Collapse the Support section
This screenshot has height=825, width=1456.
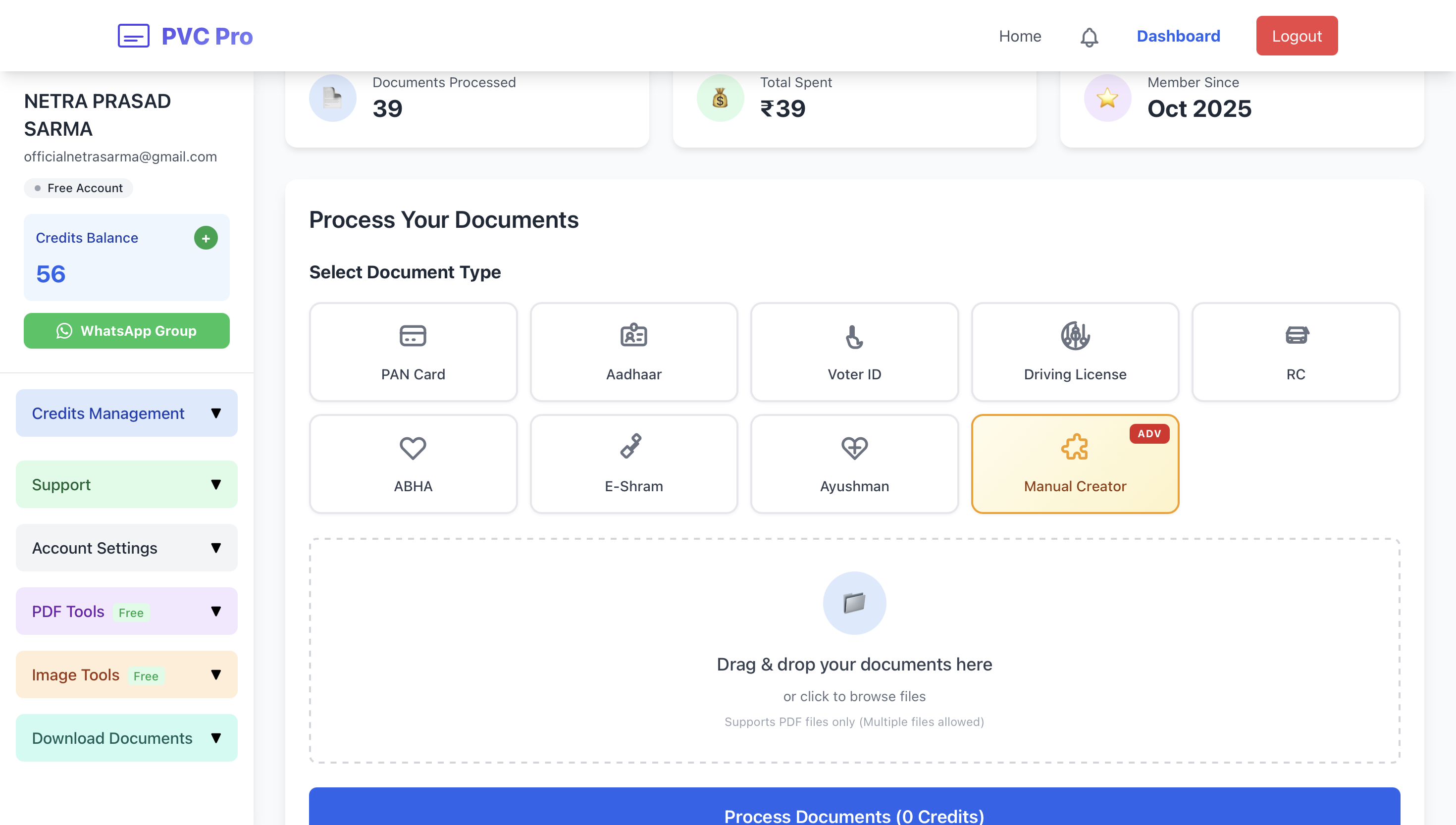126,484
